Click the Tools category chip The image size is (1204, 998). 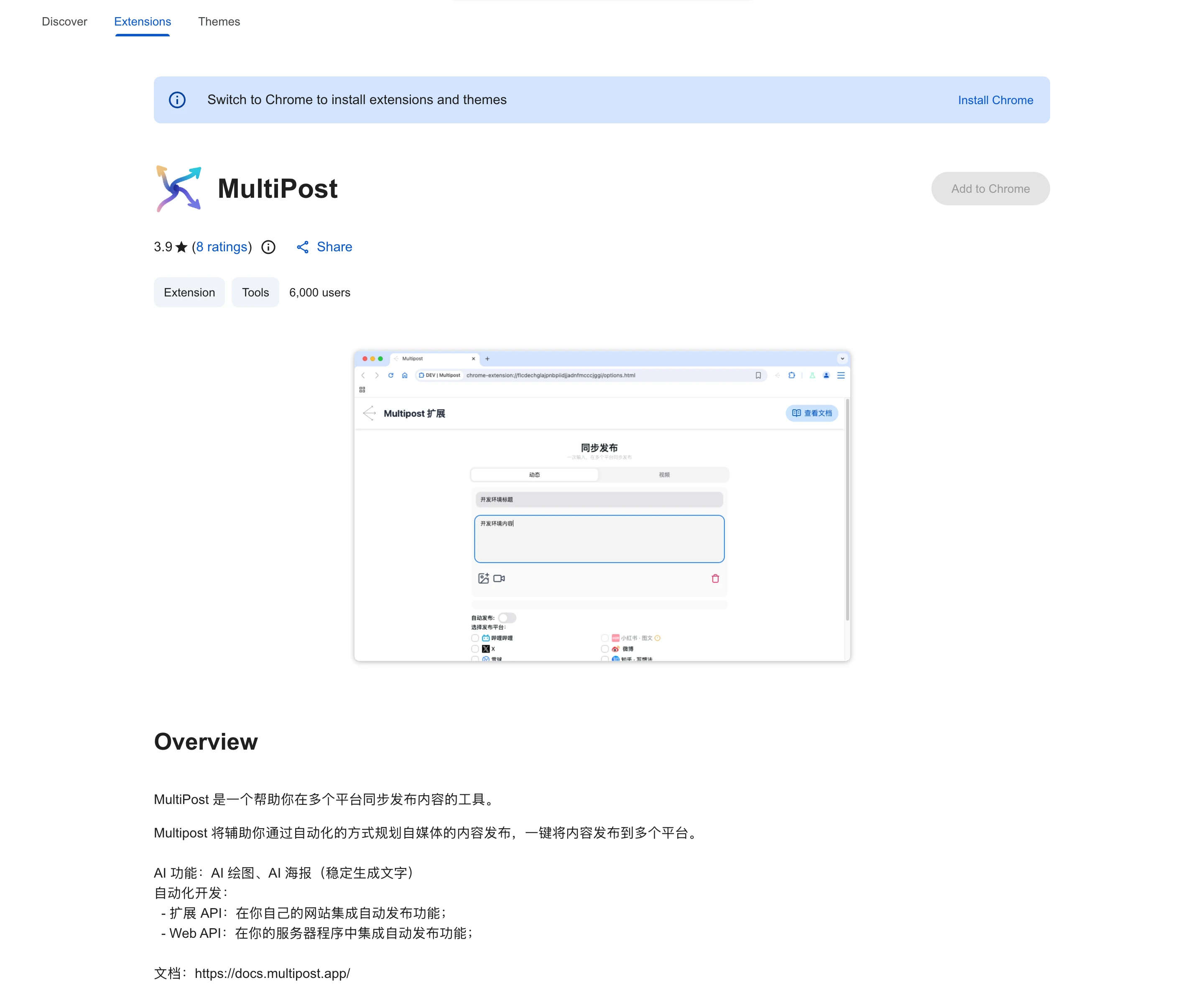pos(255,292)
